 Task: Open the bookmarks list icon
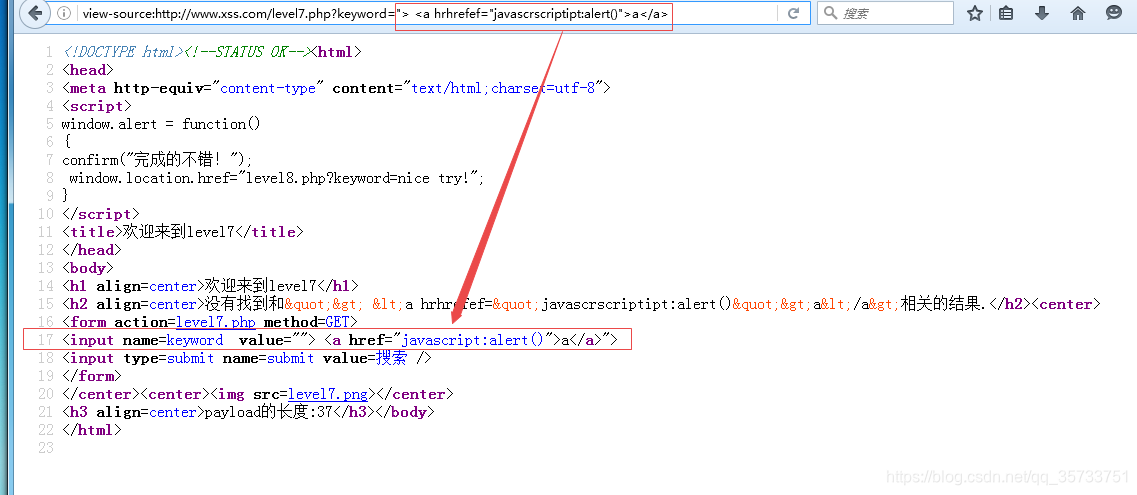pos(1006,13)
